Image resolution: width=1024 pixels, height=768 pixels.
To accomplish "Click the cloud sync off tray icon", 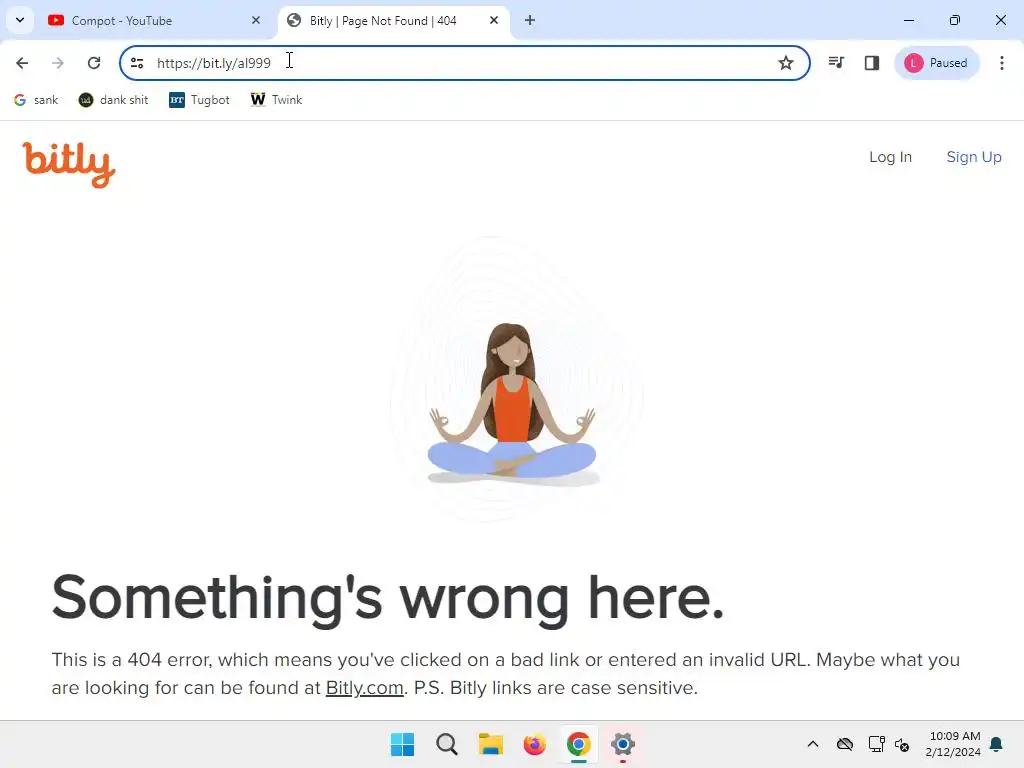I will pos(845,744).
